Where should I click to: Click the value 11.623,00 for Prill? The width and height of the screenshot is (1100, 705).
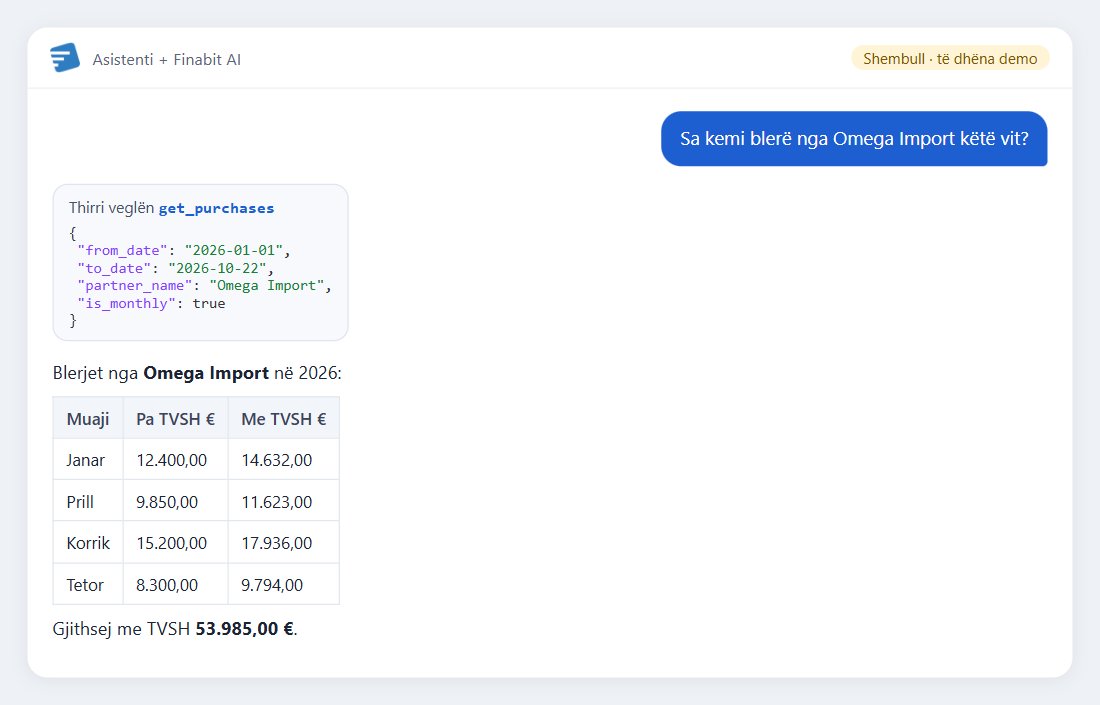pos(276,502)
